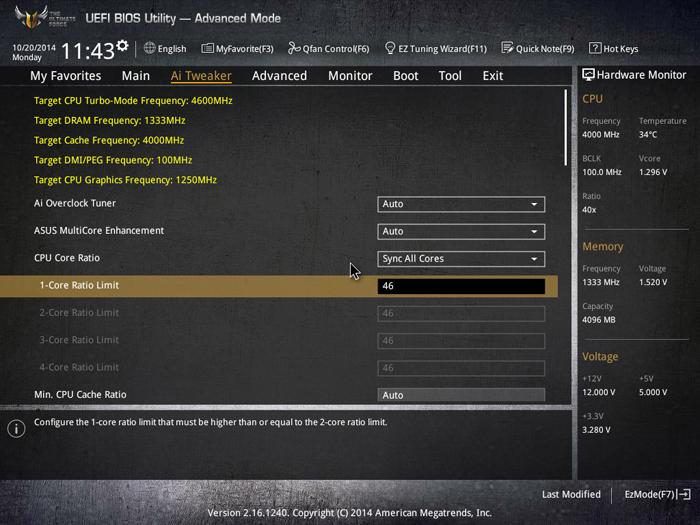Viewport: 700px width, 525px height.
Task: Open Qfan Control(F6)
Action: click(x=329, y=48)
